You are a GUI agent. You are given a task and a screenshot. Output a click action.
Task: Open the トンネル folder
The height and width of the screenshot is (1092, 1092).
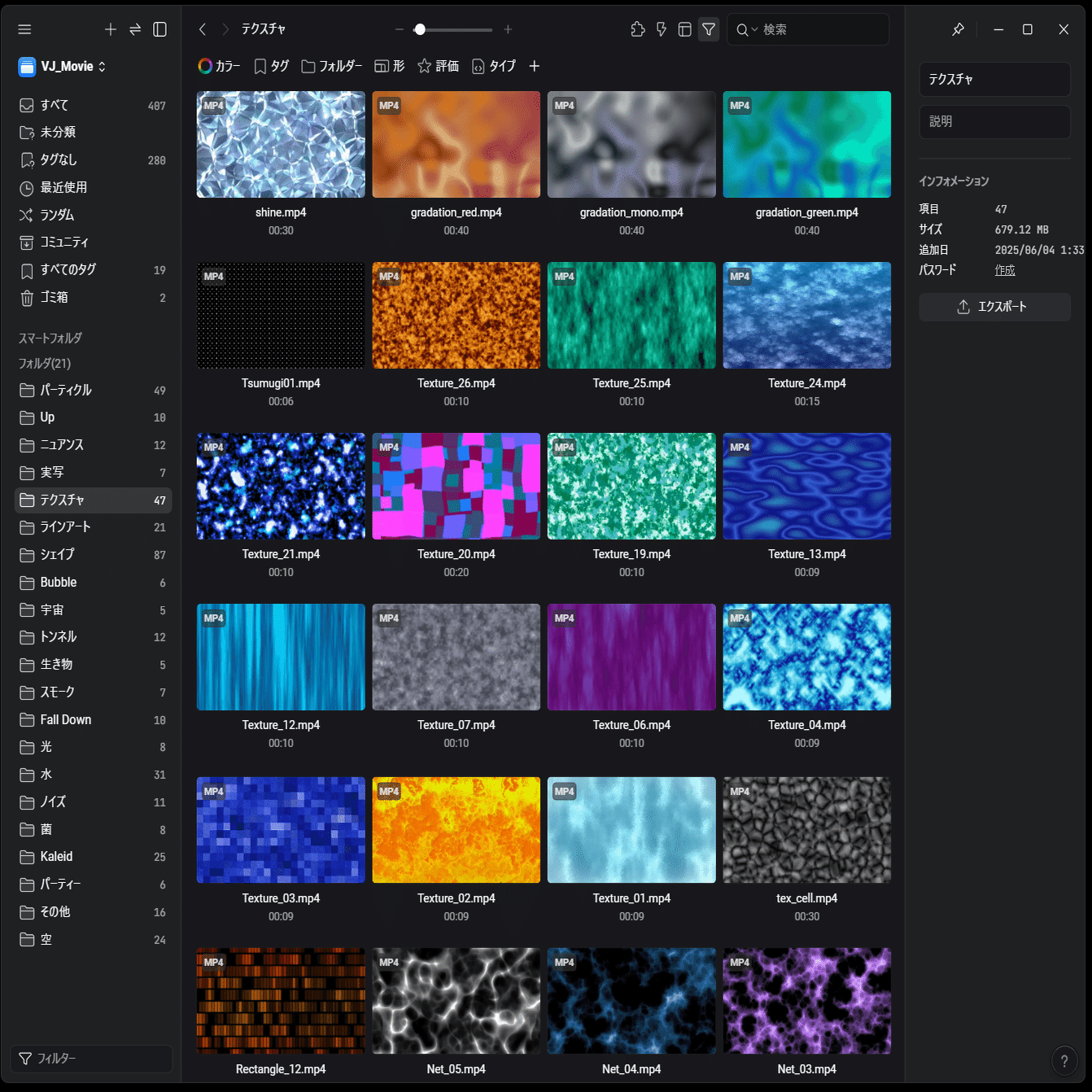click(93, 637)
